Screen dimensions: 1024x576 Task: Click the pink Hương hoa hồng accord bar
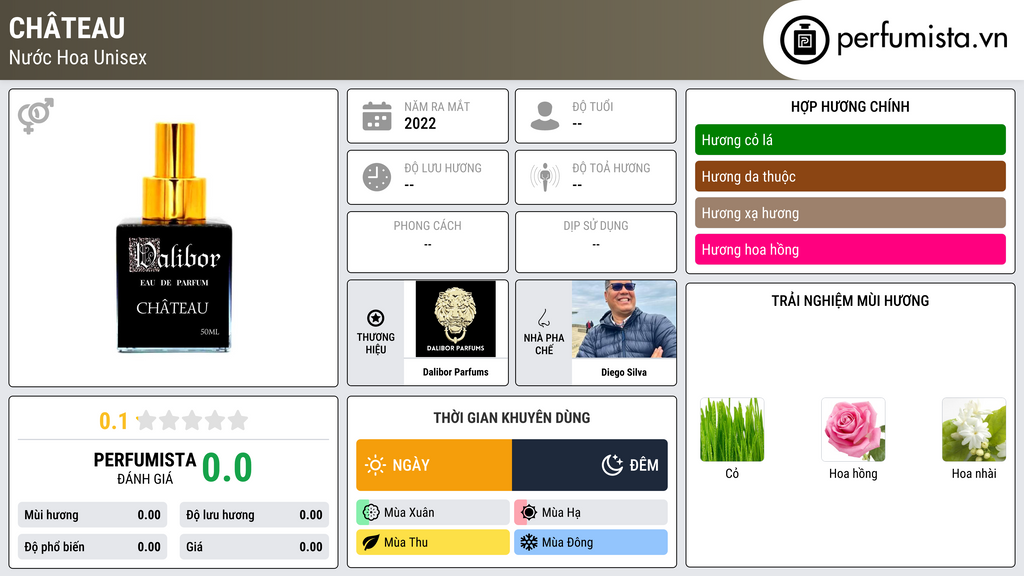tap(850, 249)
